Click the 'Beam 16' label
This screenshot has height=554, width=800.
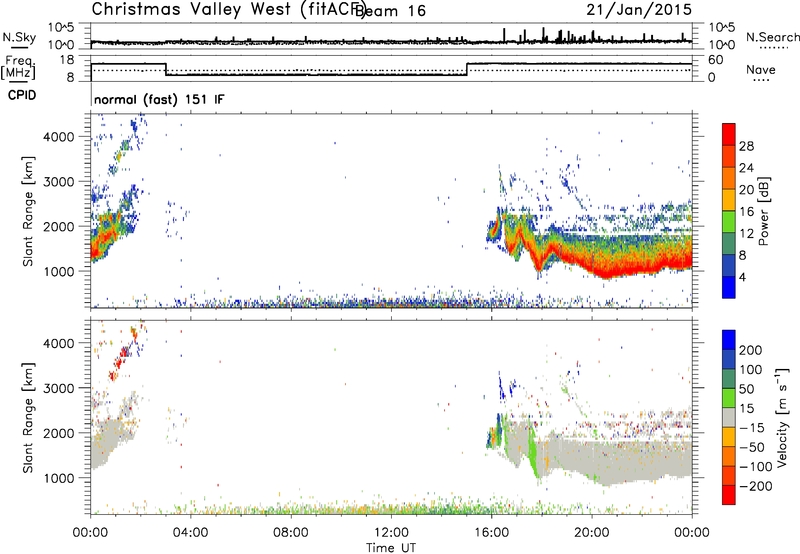(x=391, y=10)
